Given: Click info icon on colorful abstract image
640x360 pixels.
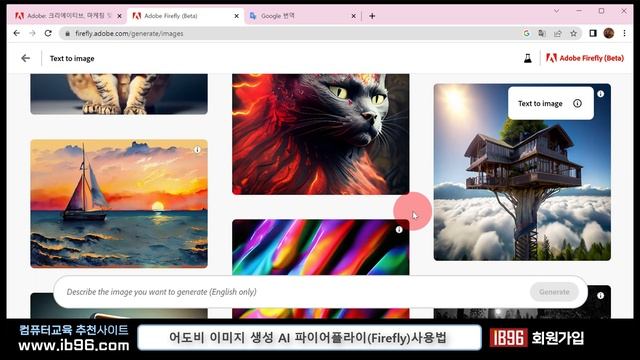Looking at the screenshot, I should tap(399, 230).
